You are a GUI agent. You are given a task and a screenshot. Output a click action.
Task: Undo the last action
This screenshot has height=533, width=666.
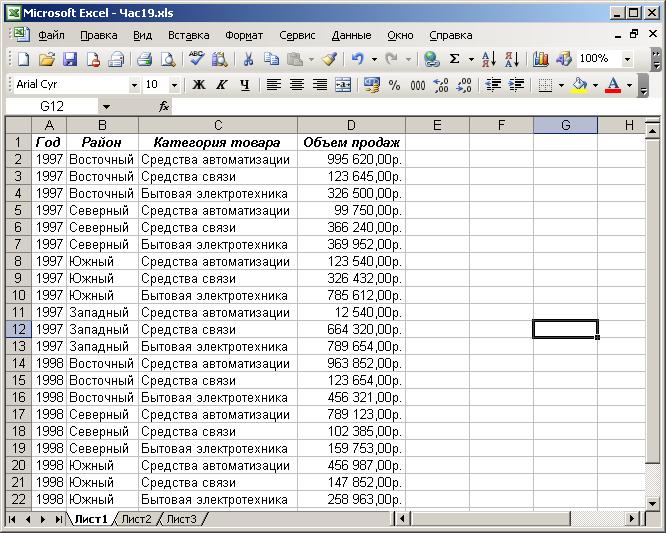tap(358, 59)
